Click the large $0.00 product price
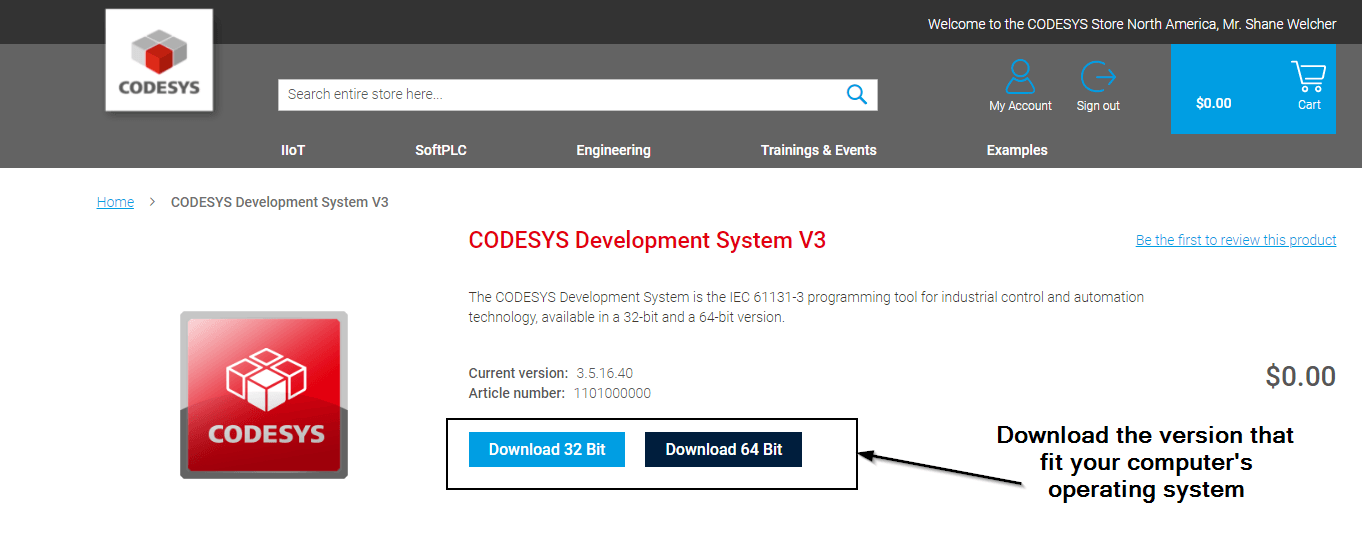This screenshot has height=555, width=1362. click(1300, 376)
